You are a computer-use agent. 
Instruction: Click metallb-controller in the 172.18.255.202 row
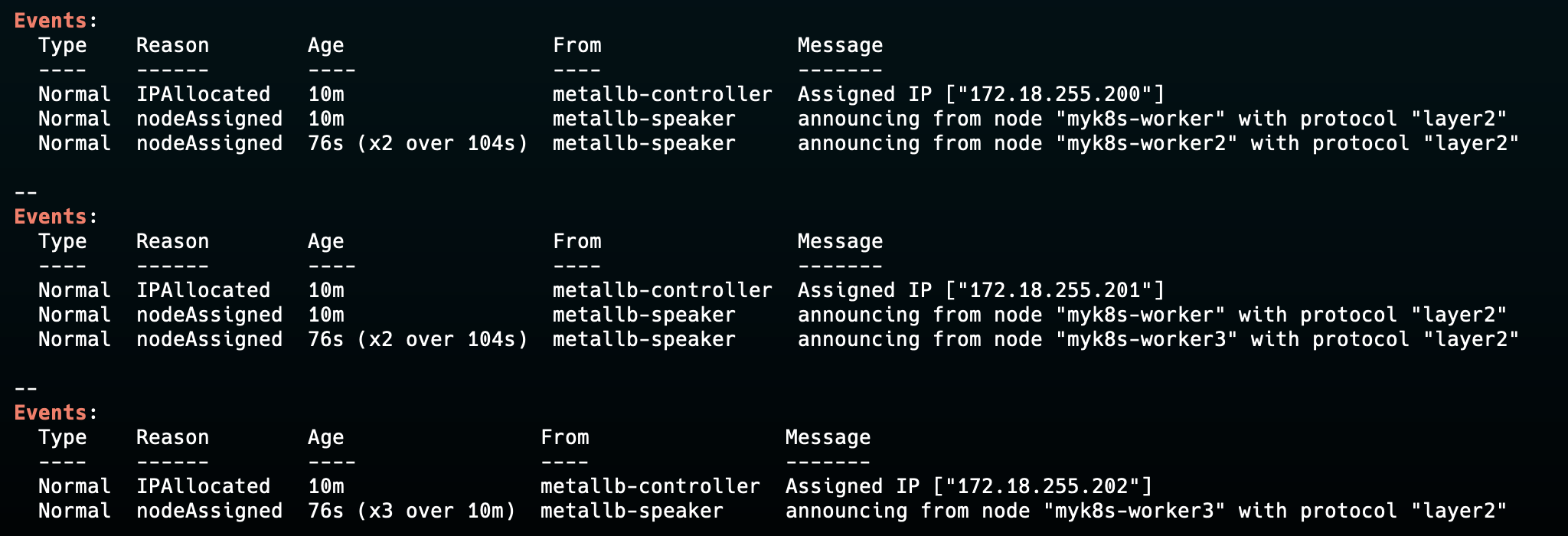(650, 486)
